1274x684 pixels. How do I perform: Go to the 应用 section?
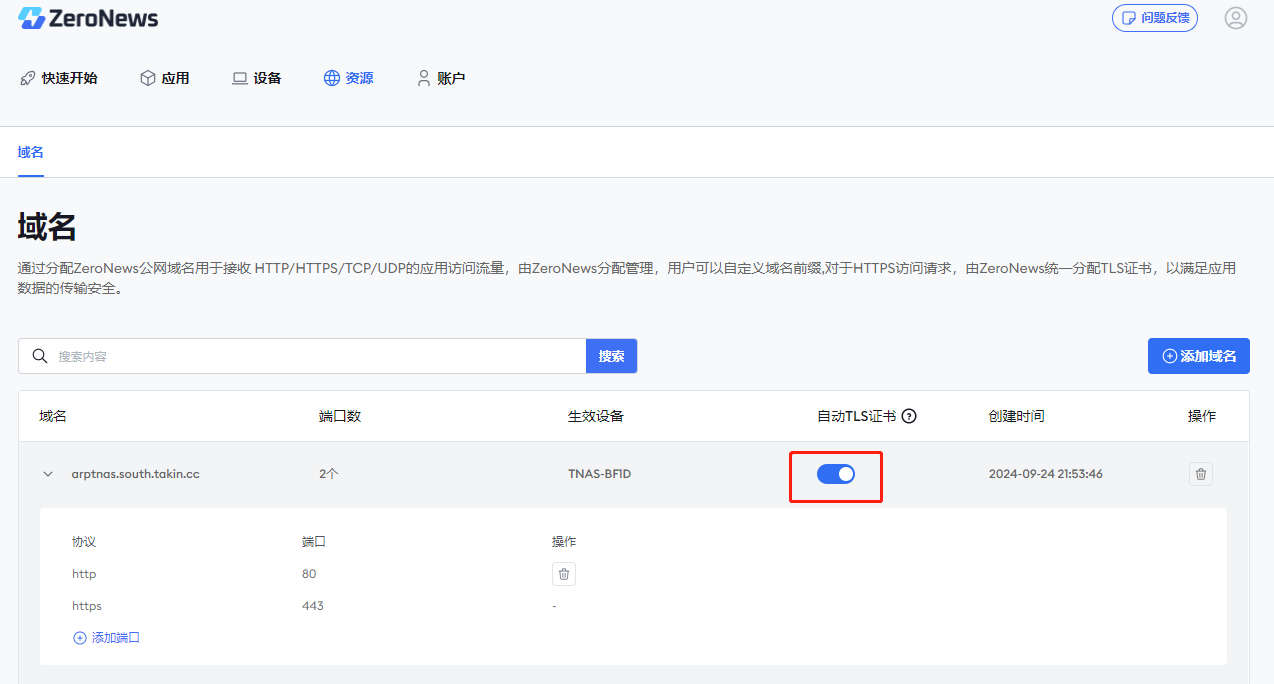(x=165, y=78)
